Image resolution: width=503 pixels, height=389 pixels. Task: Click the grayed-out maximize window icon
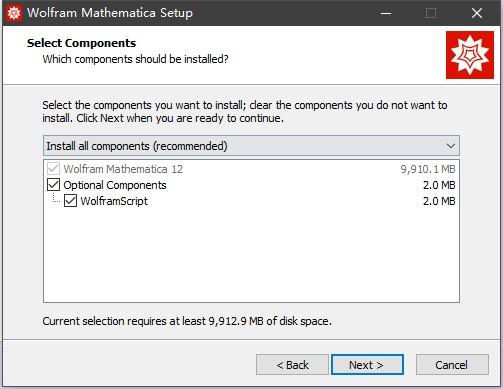point(431,13)
